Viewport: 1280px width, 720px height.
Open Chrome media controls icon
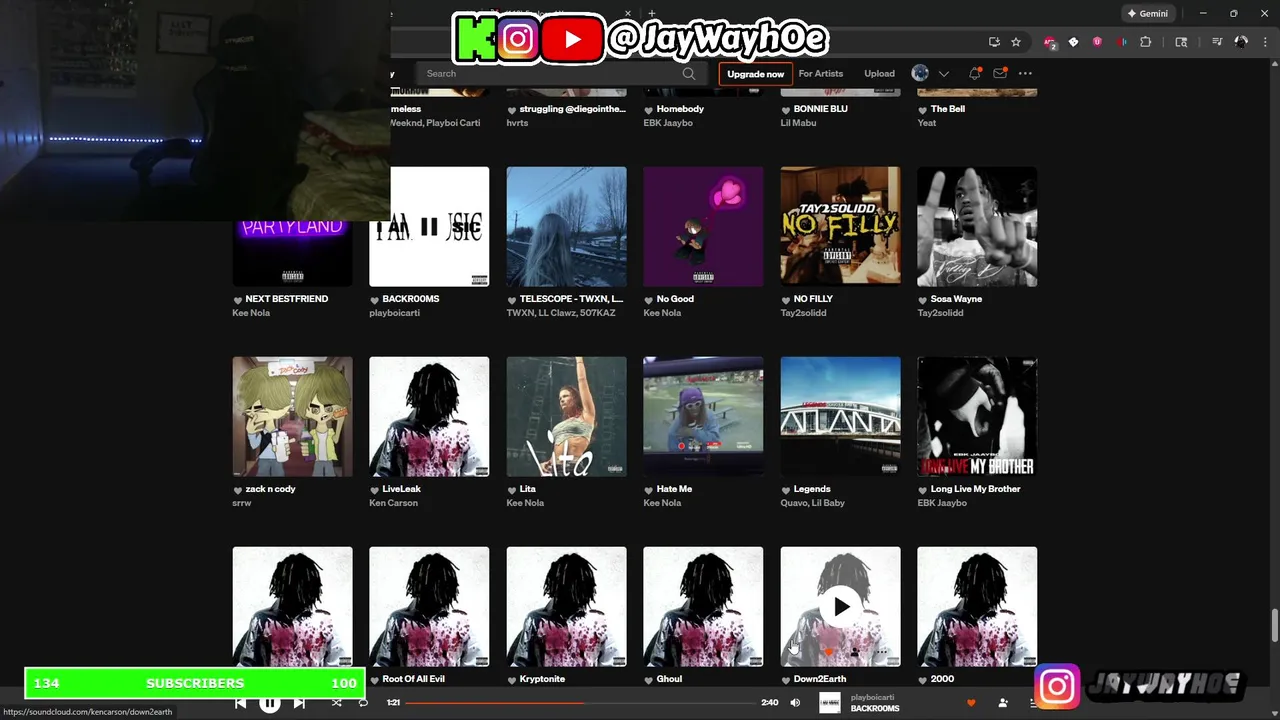(x=1217, y=42)
